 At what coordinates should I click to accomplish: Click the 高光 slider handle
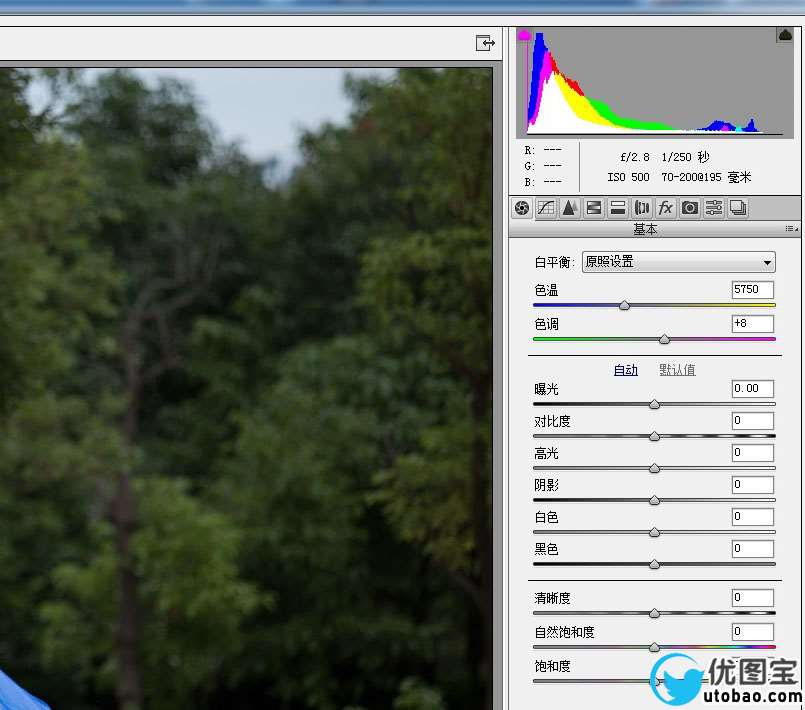pyautogui.click(x=654, y=468)
